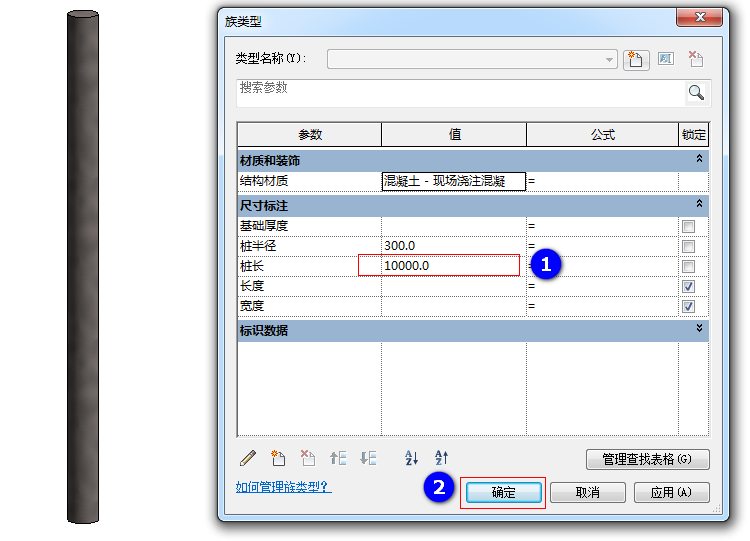Uncheck lock checkbox for 宽度

coord(688,307)
